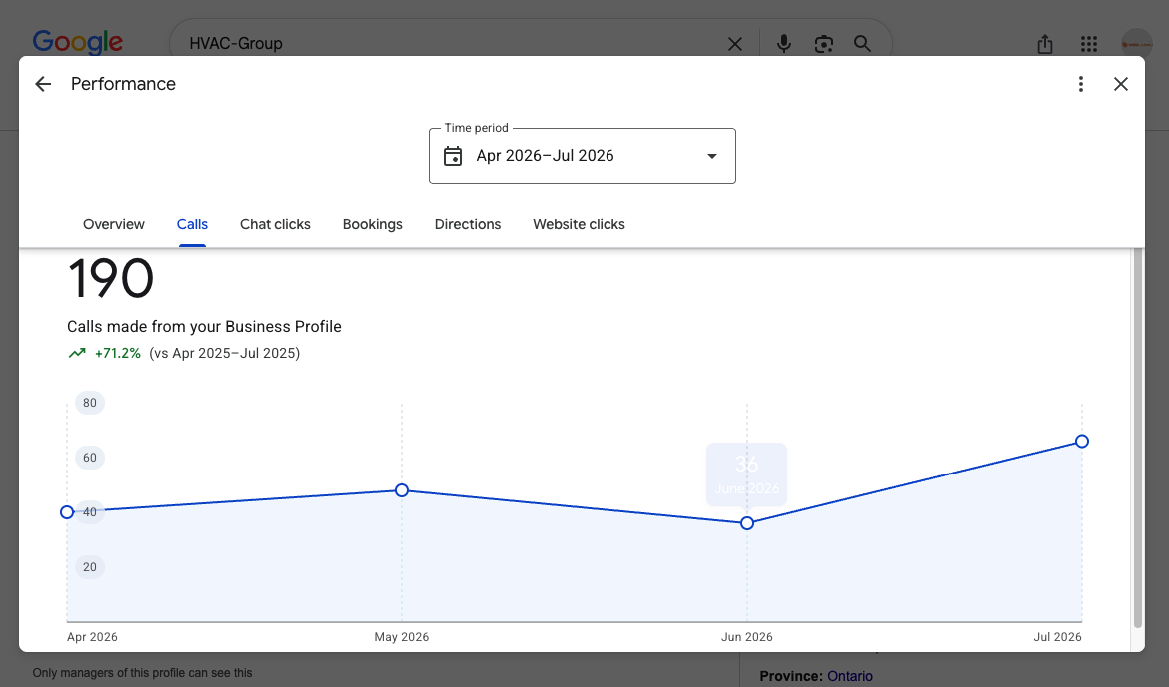This screenshot has height=687, width=1169.
Task: Expand the Time period dropdown arrow
Action: [712, 156]
